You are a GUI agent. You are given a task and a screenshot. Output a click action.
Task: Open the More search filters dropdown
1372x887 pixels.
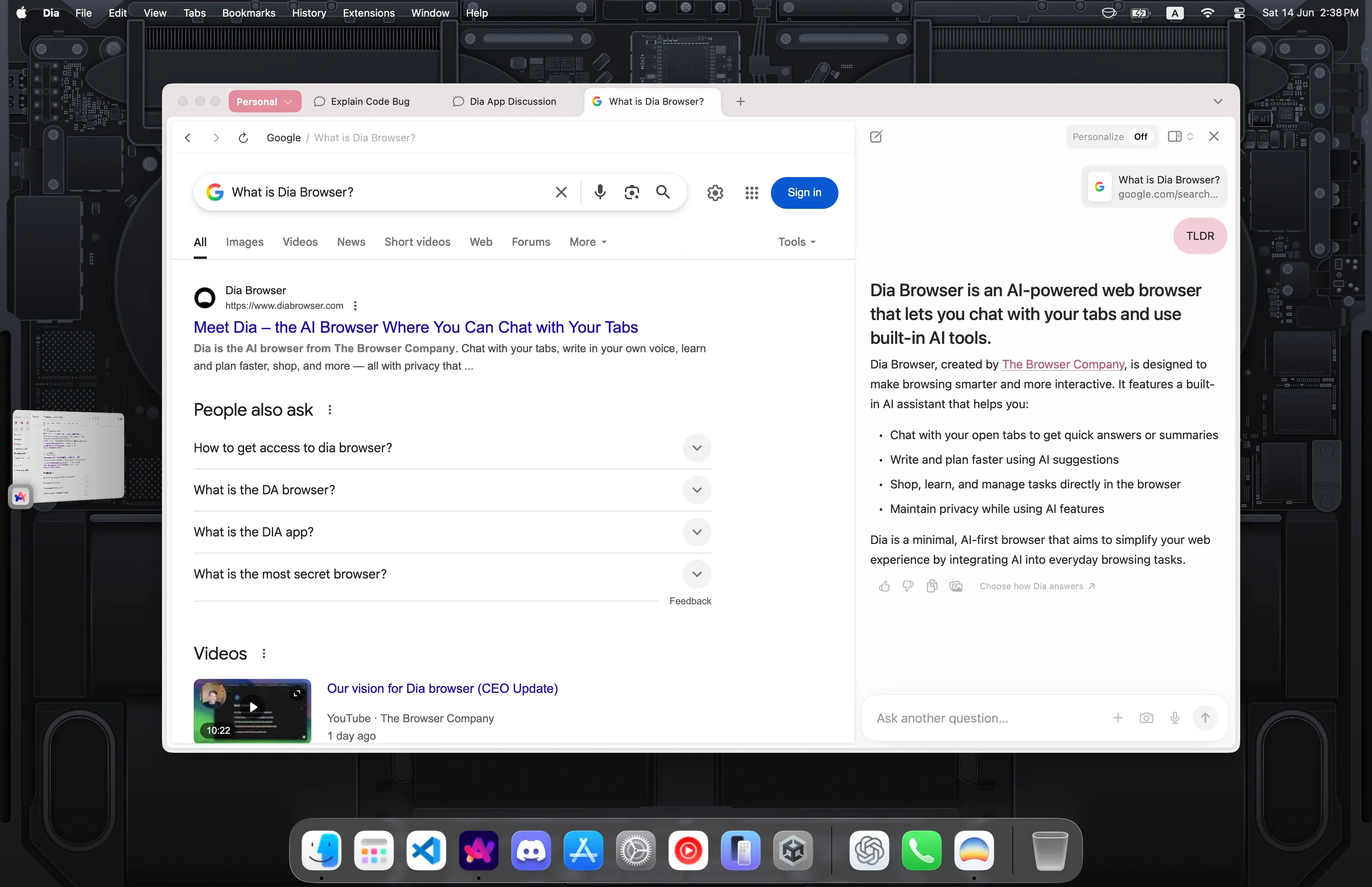coord(588,242)
